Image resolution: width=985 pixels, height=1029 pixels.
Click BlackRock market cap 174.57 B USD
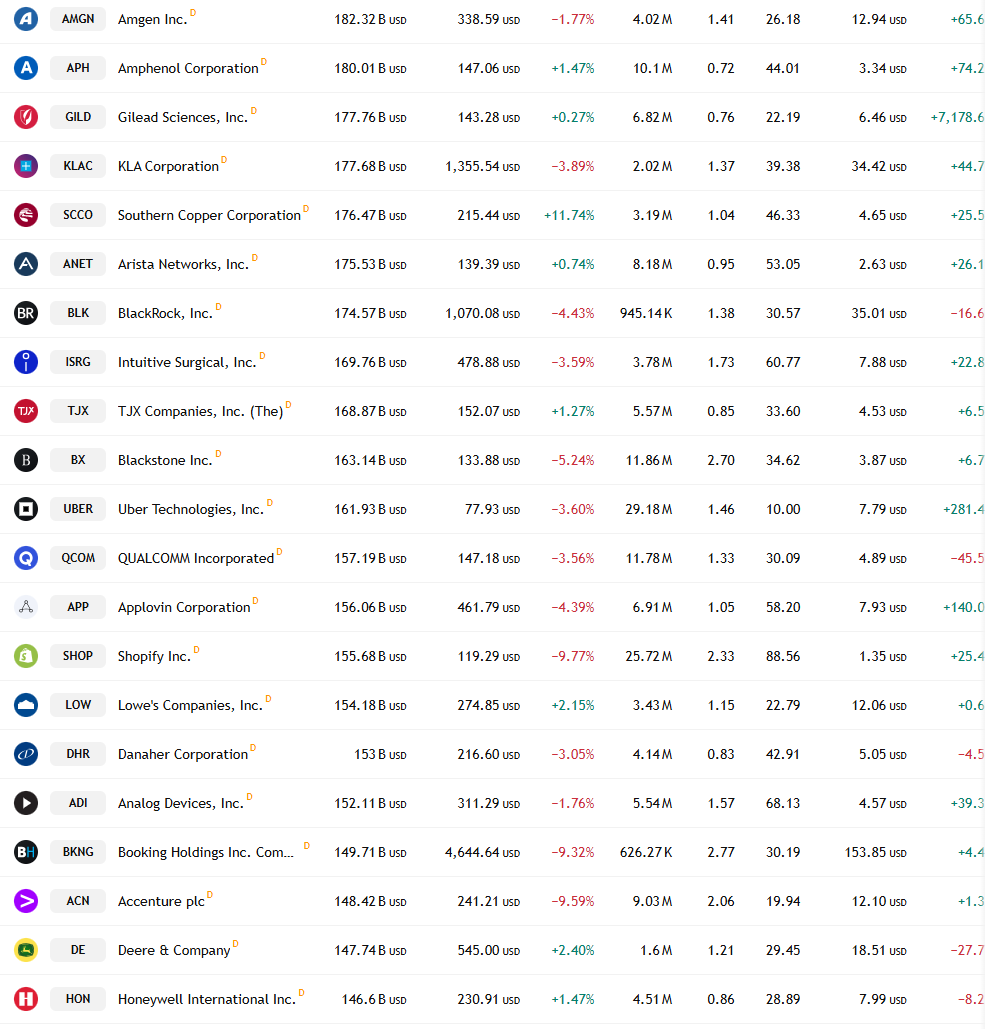tap(370, 314)
